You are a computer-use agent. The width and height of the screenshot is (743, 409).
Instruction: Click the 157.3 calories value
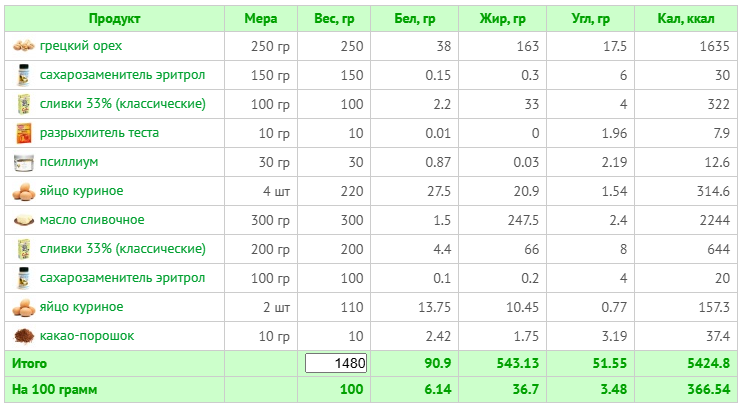click(714, 308)
